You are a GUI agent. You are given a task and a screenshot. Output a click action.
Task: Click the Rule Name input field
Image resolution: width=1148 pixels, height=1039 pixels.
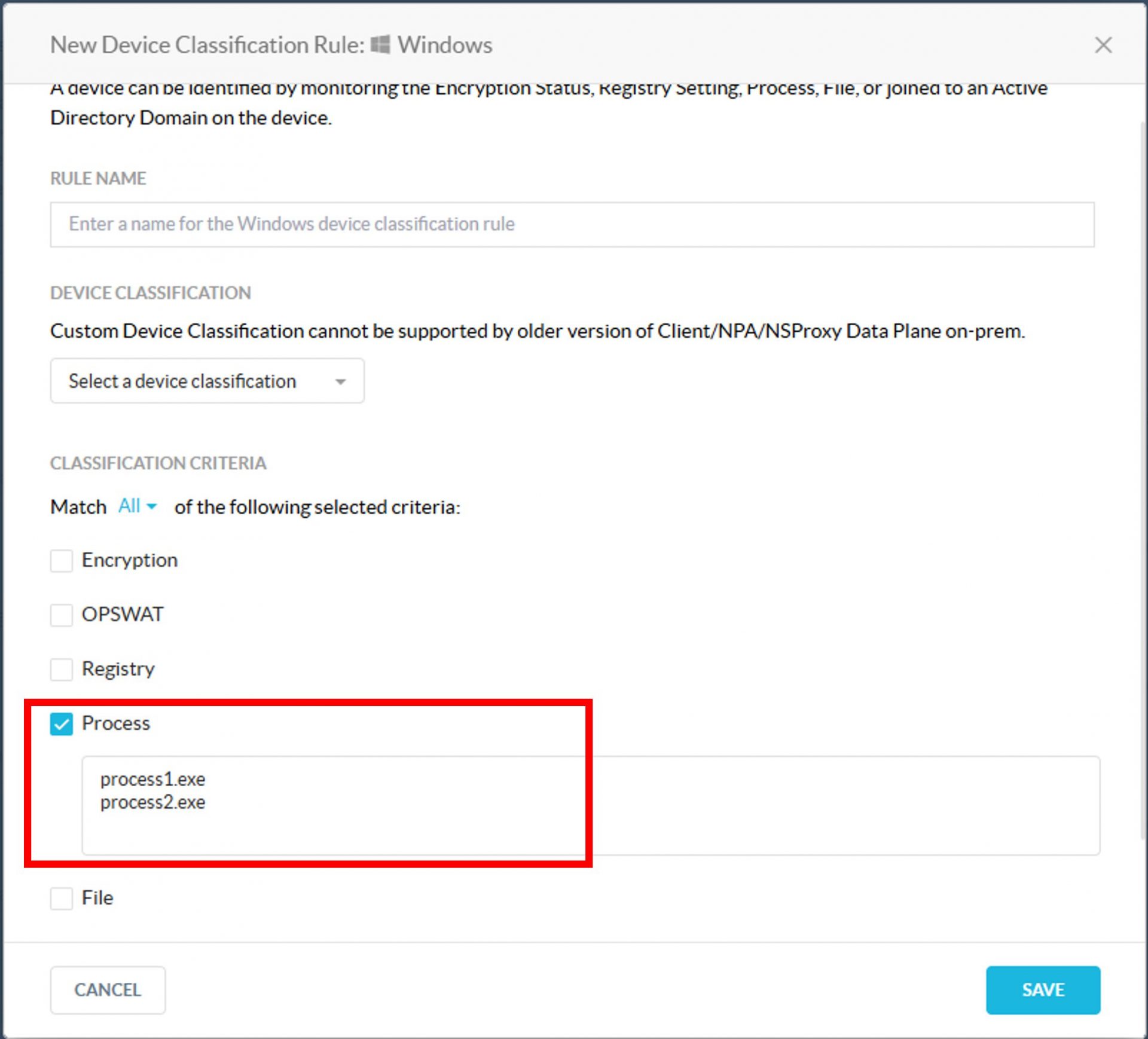coord(572,224)
